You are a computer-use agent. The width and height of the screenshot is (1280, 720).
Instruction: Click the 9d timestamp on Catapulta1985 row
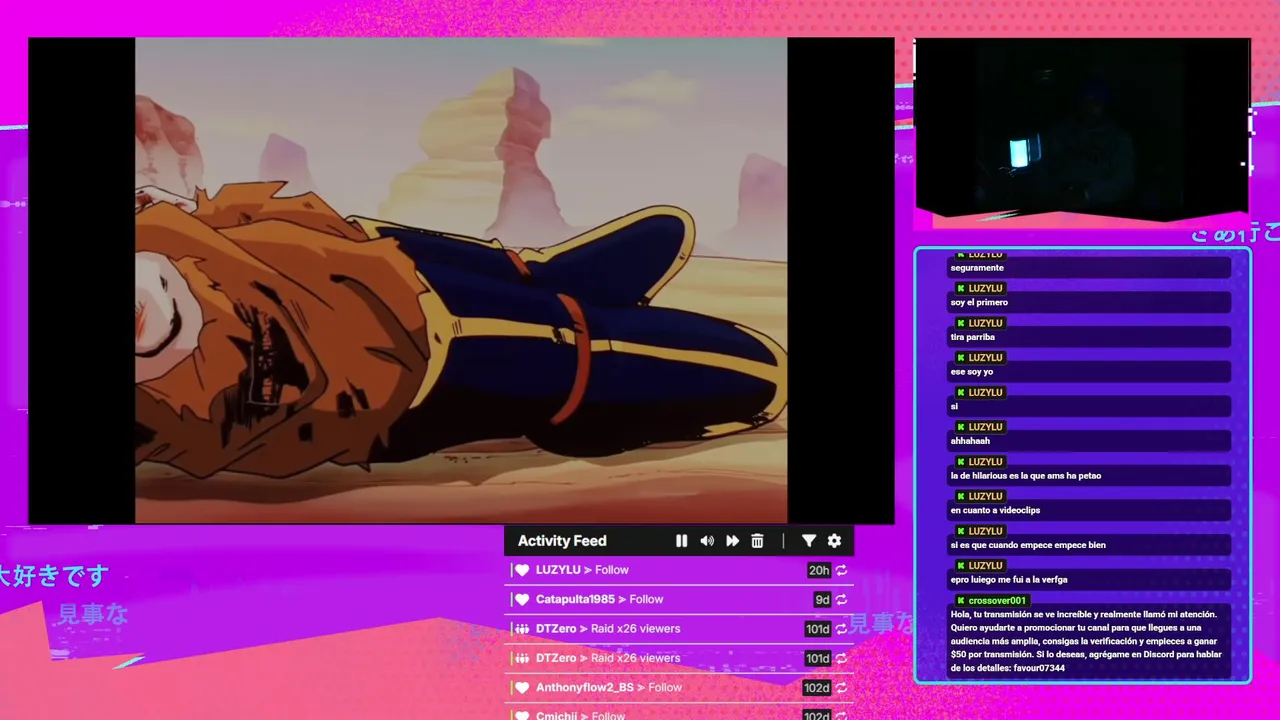point(822,600)
